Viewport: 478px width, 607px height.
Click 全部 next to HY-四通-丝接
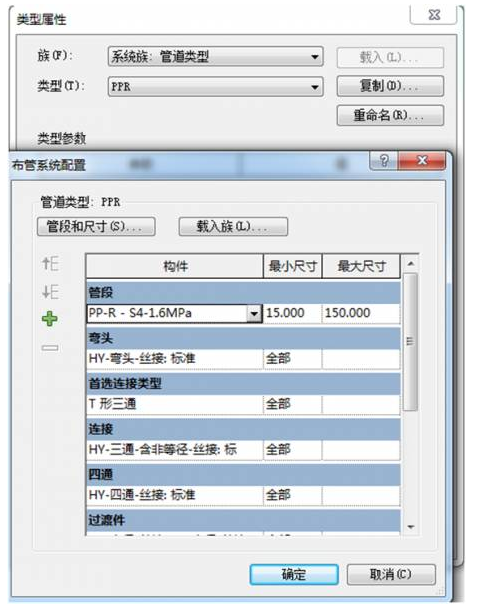293,495
